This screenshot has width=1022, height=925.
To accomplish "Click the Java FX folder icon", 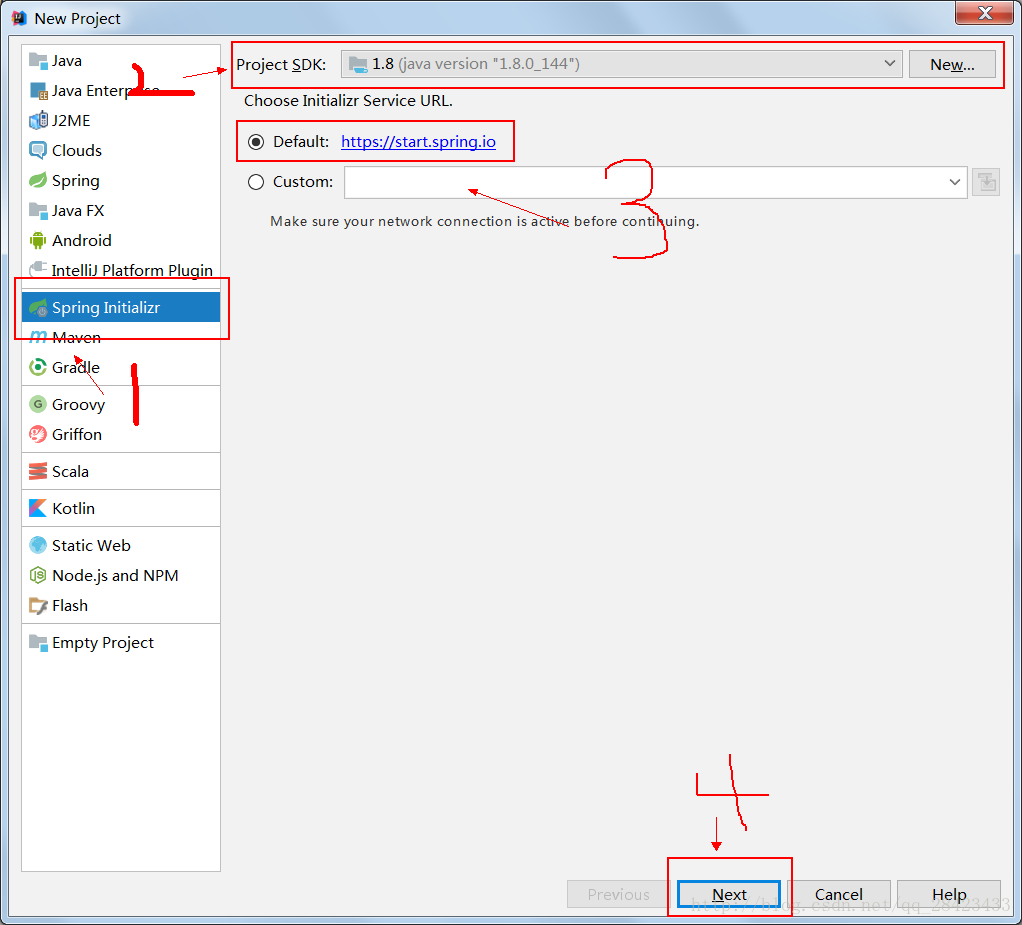I will click(x=38, y=211).
